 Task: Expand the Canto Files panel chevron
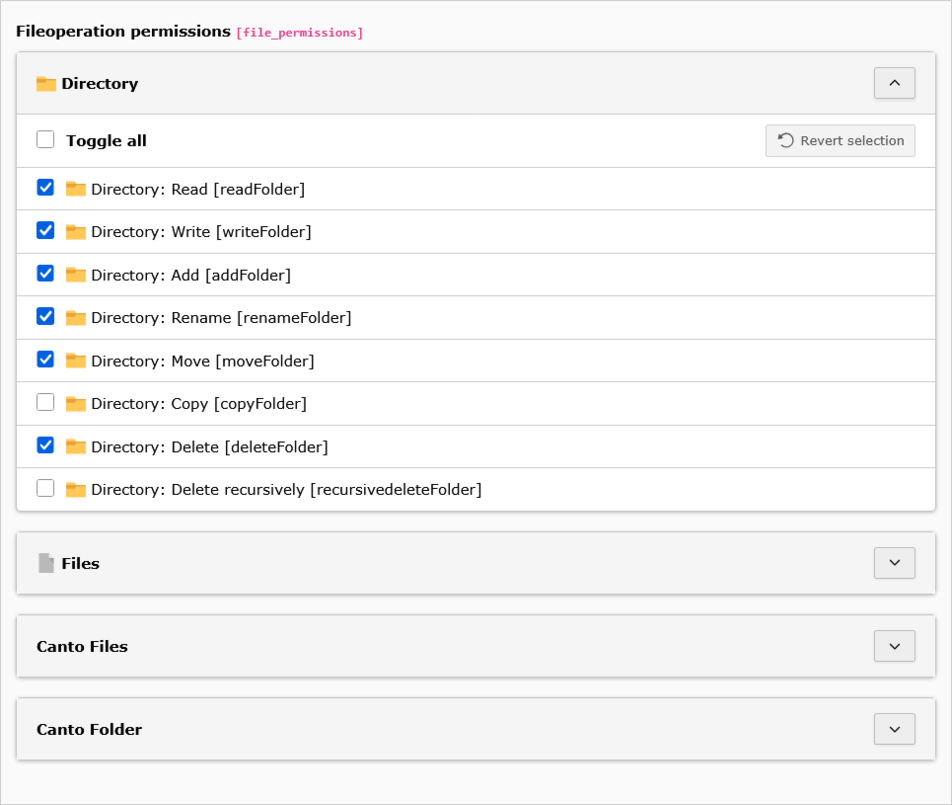(894, 646)
